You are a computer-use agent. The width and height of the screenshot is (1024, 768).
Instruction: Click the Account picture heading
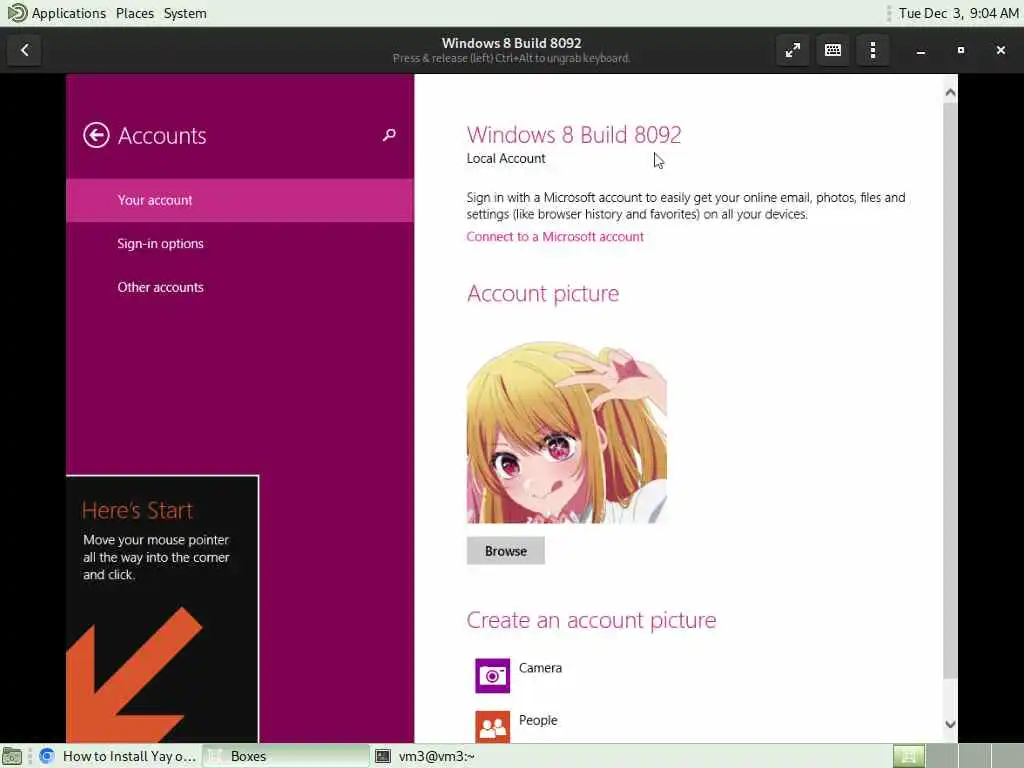point(543,294)
